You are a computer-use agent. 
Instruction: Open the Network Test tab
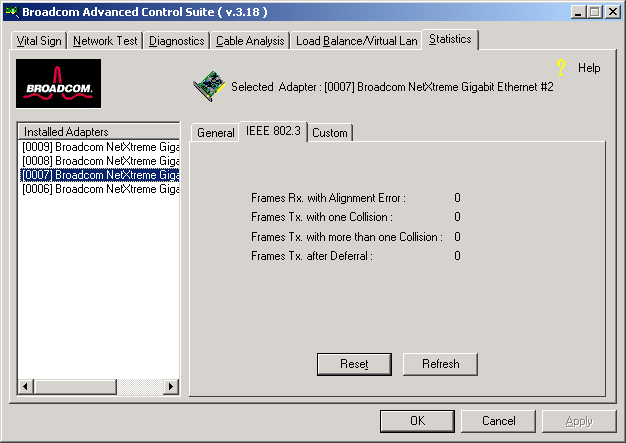pyautogui.click(x=105, y=41)
